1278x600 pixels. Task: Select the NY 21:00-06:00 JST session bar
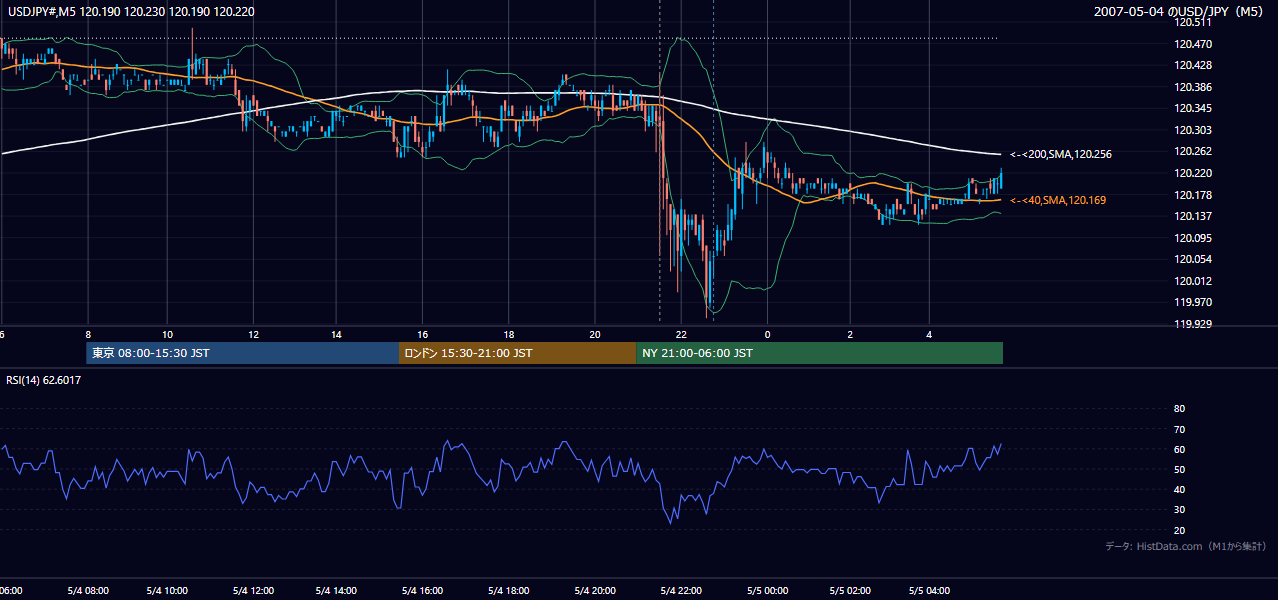coord(819,353)
